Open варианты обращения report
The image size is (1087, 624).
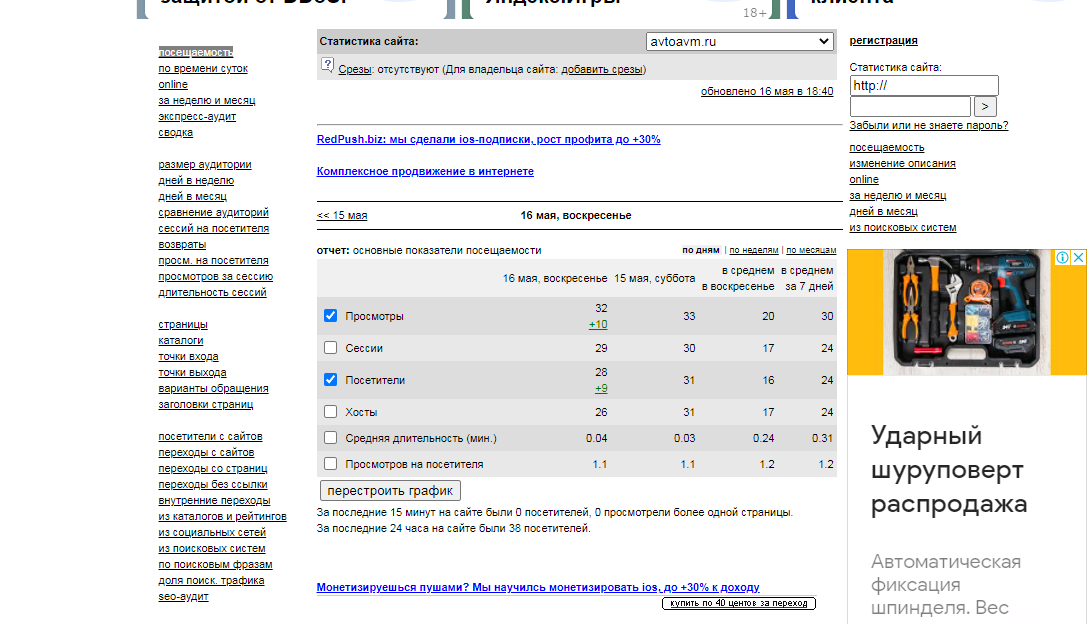213,388
